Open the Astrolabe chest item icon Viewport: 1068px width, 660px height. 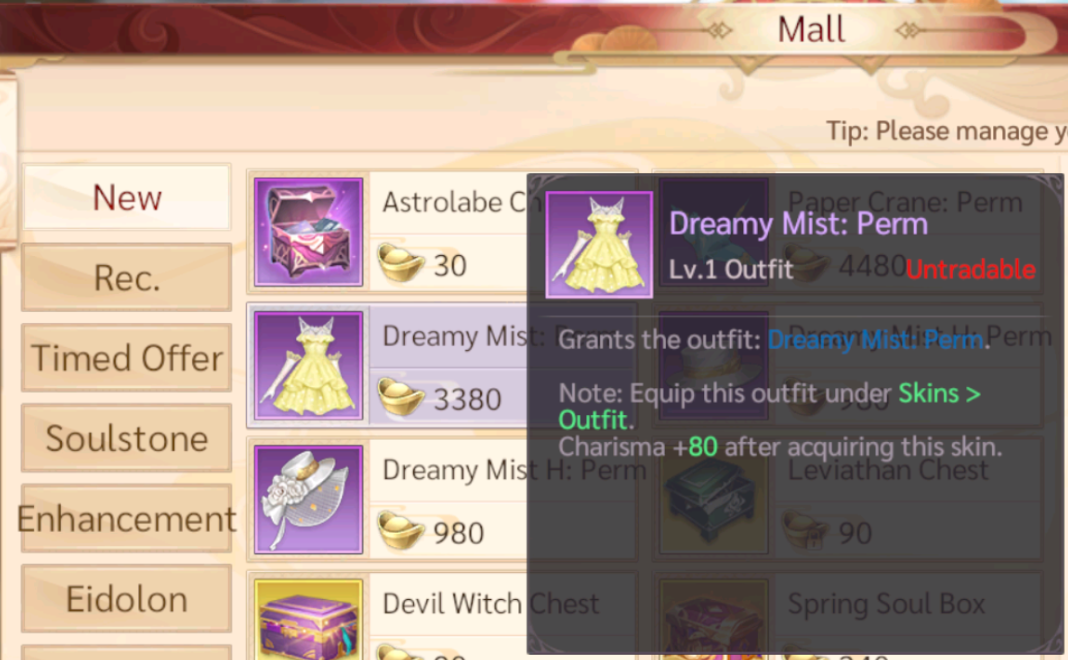(x=309, y=232)
